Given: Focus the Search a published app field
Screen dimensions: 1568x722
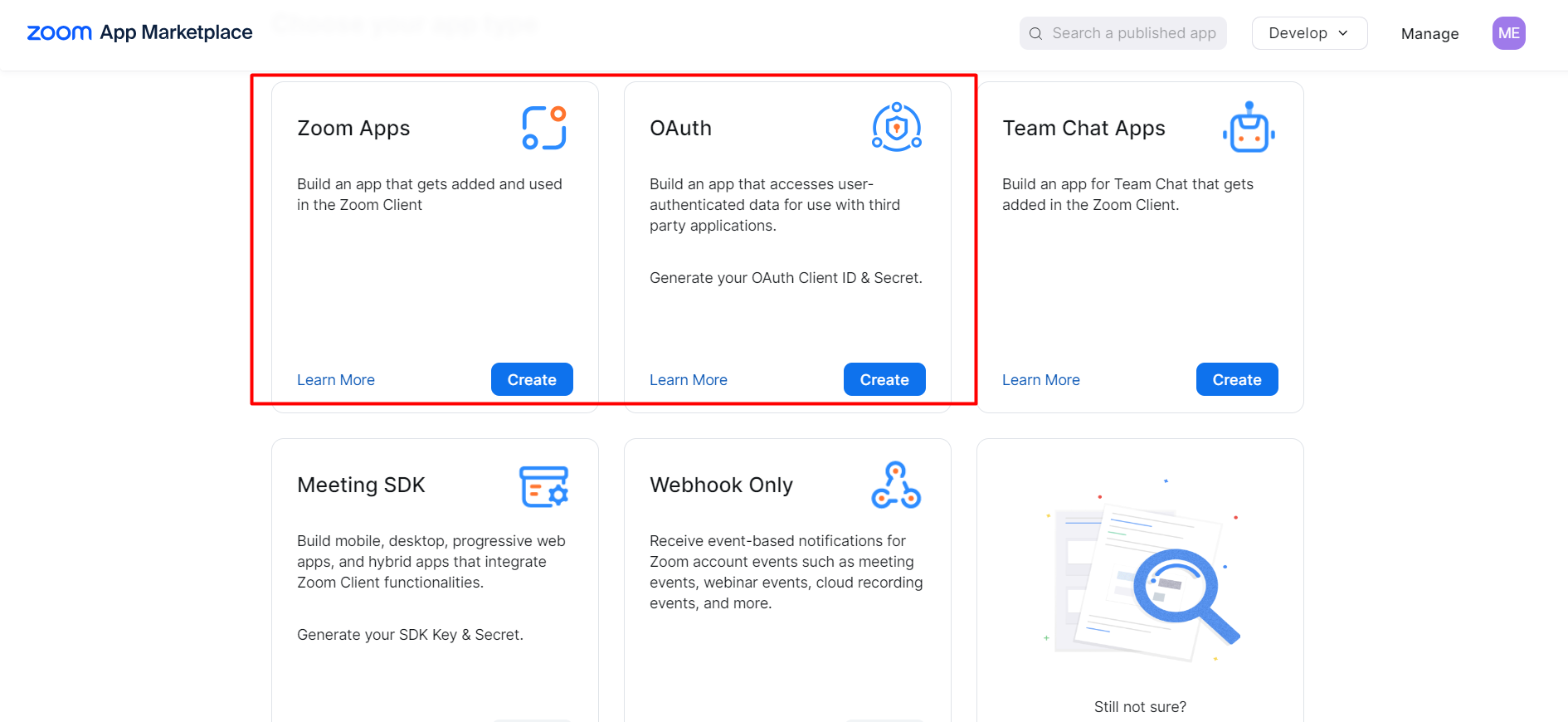Looking at the screenshot, I should click(x=1122, y=33).
